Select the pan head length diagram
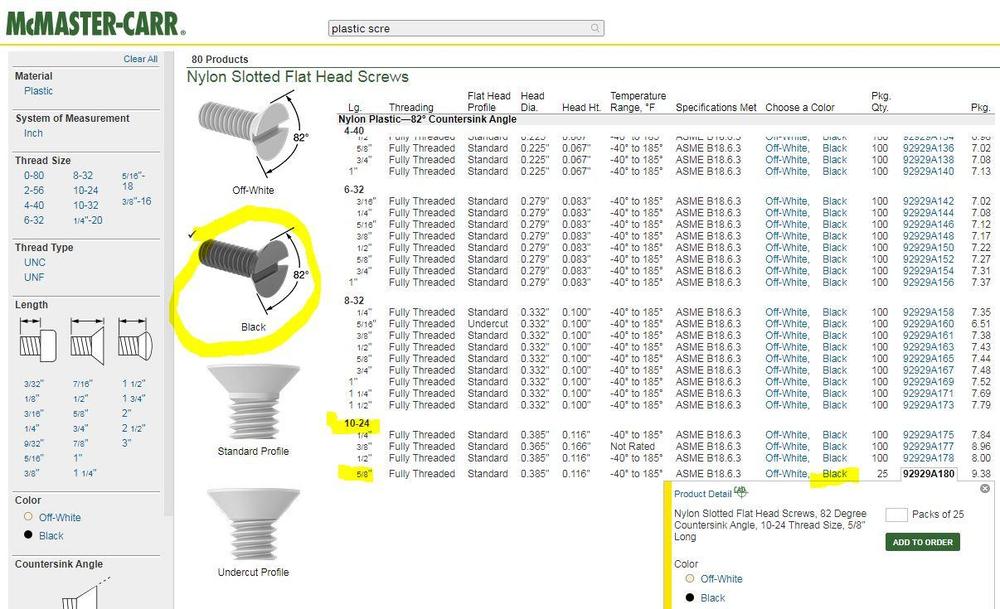The image size is (1000, 609). (38, 340)
